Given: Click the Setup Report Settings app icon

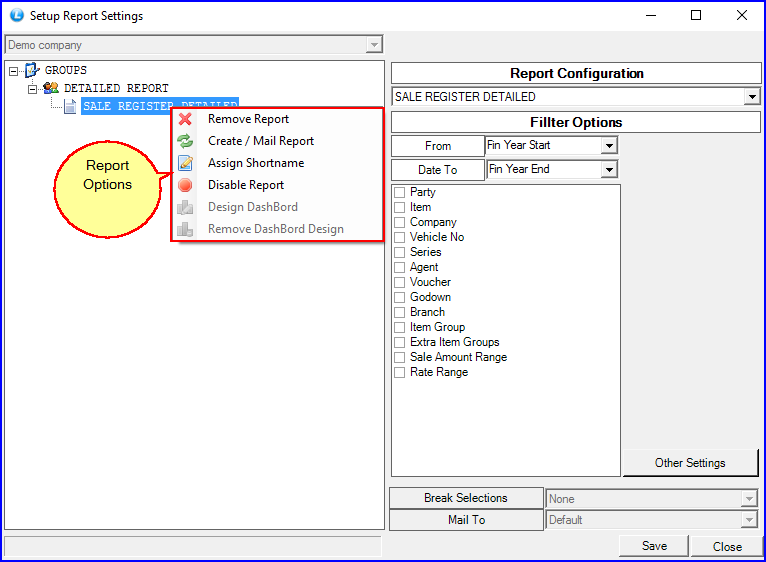Looking at the screenshot, I should pos(17,15).
